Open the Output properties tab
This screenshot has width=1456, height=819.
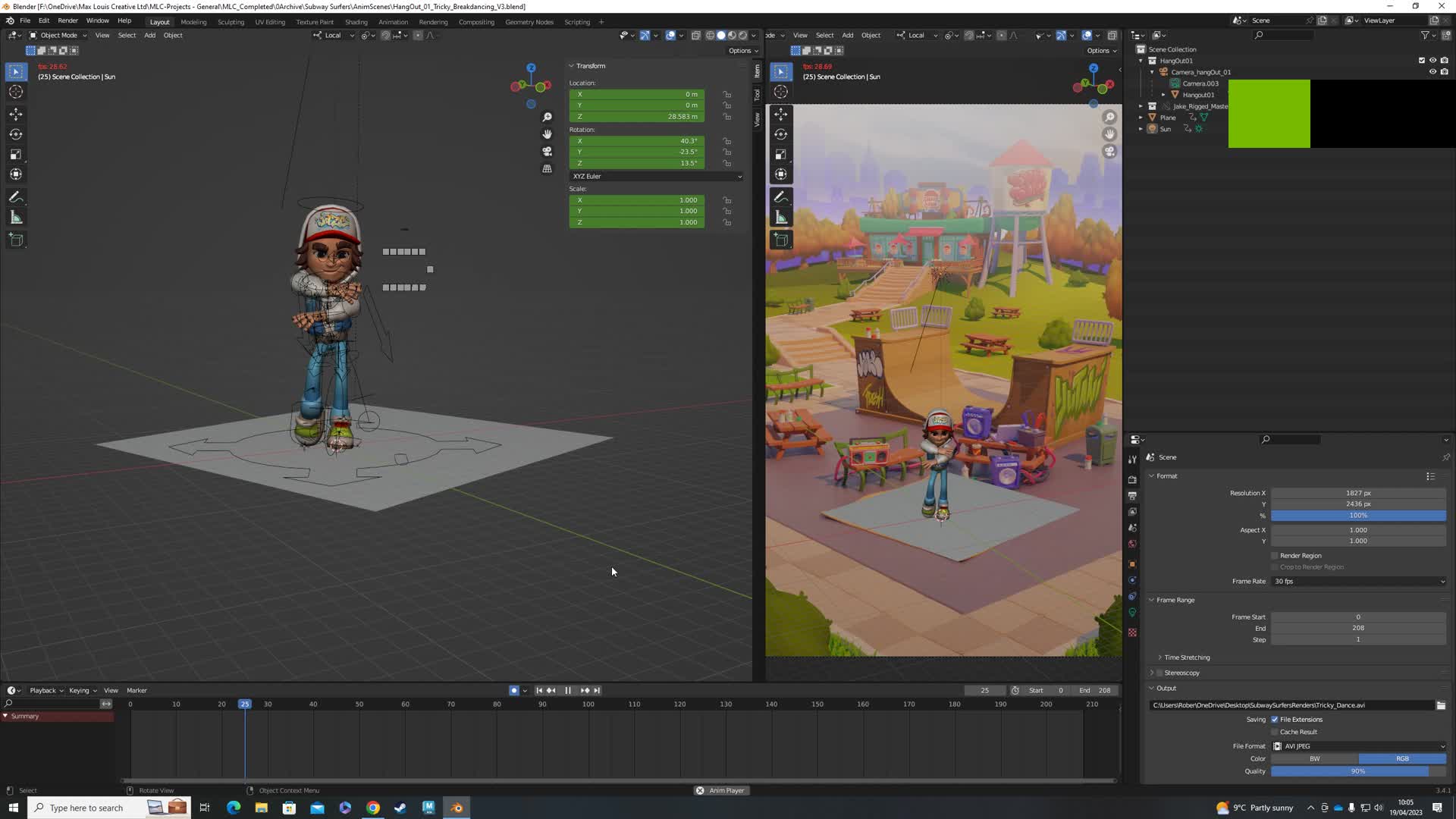point(1132,495)
